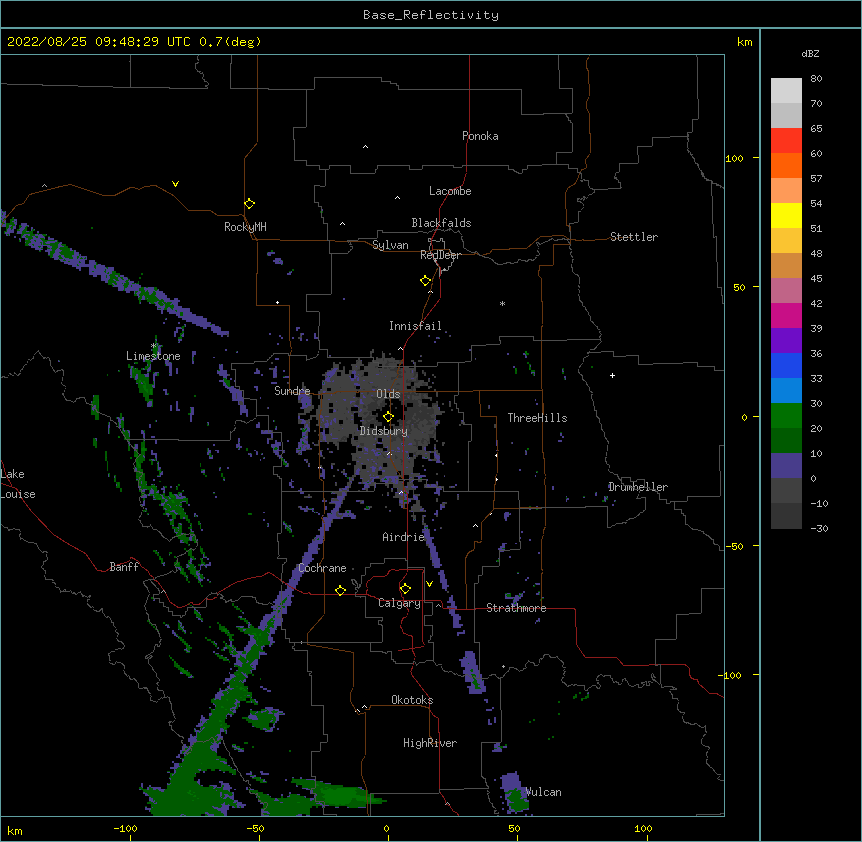Click the Stettler city label
The width and height of the screenshot is (862, 842).
(634, 237)
